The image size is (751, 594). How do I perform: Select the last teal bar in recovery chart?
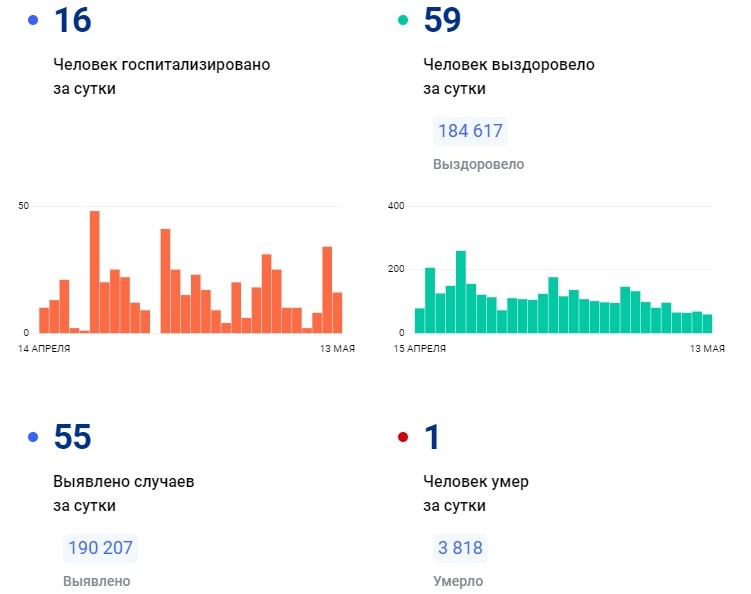707,323
